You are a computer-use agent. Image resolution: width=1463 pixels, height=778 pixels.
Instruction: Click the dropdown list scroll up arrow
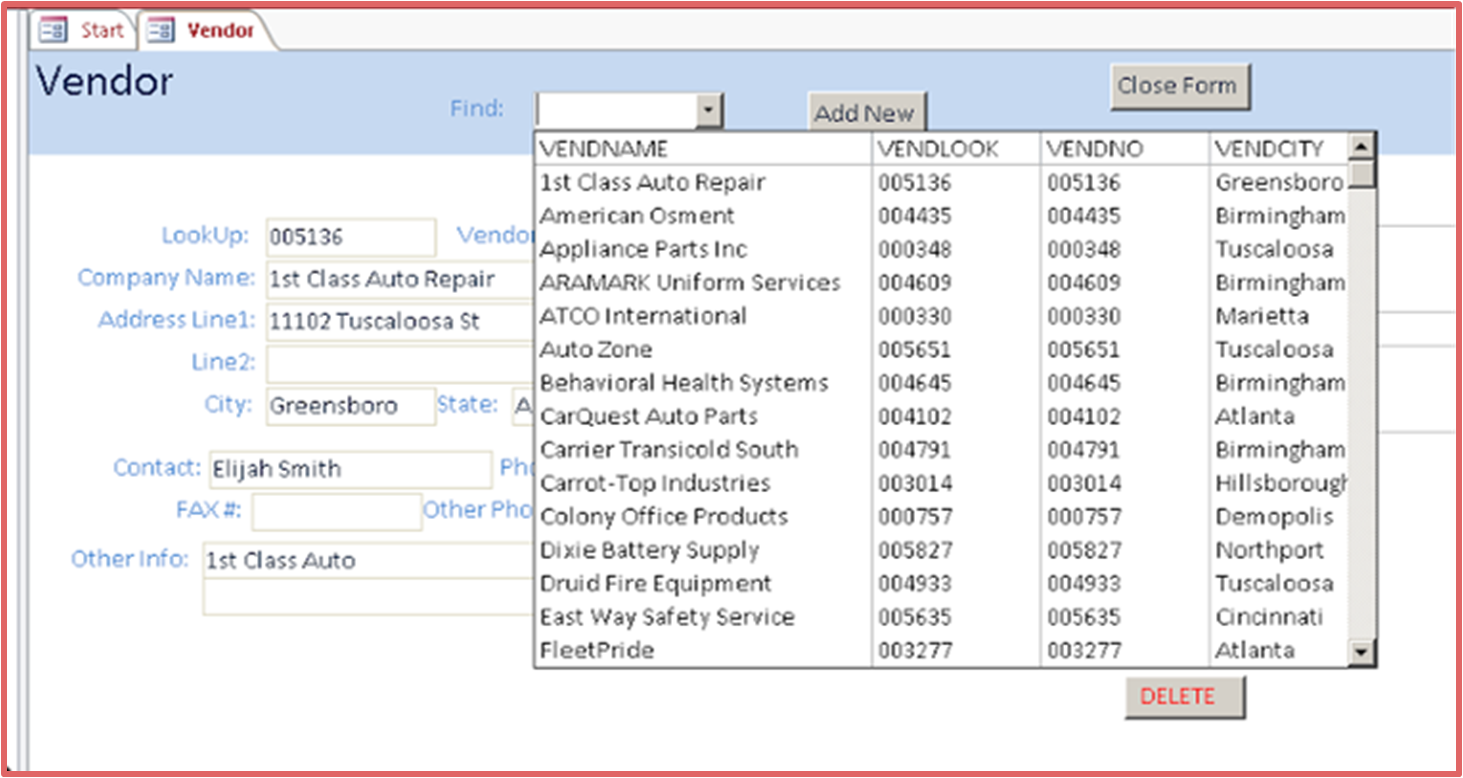(x=1361, y=148)
